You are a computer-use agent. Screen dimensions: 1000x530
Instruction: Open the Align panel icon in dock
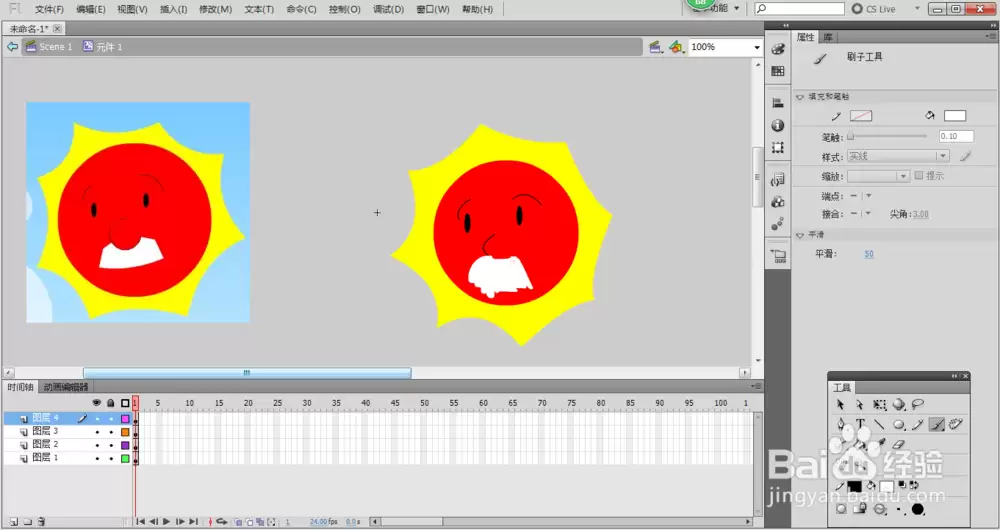[x=777, y=103]
